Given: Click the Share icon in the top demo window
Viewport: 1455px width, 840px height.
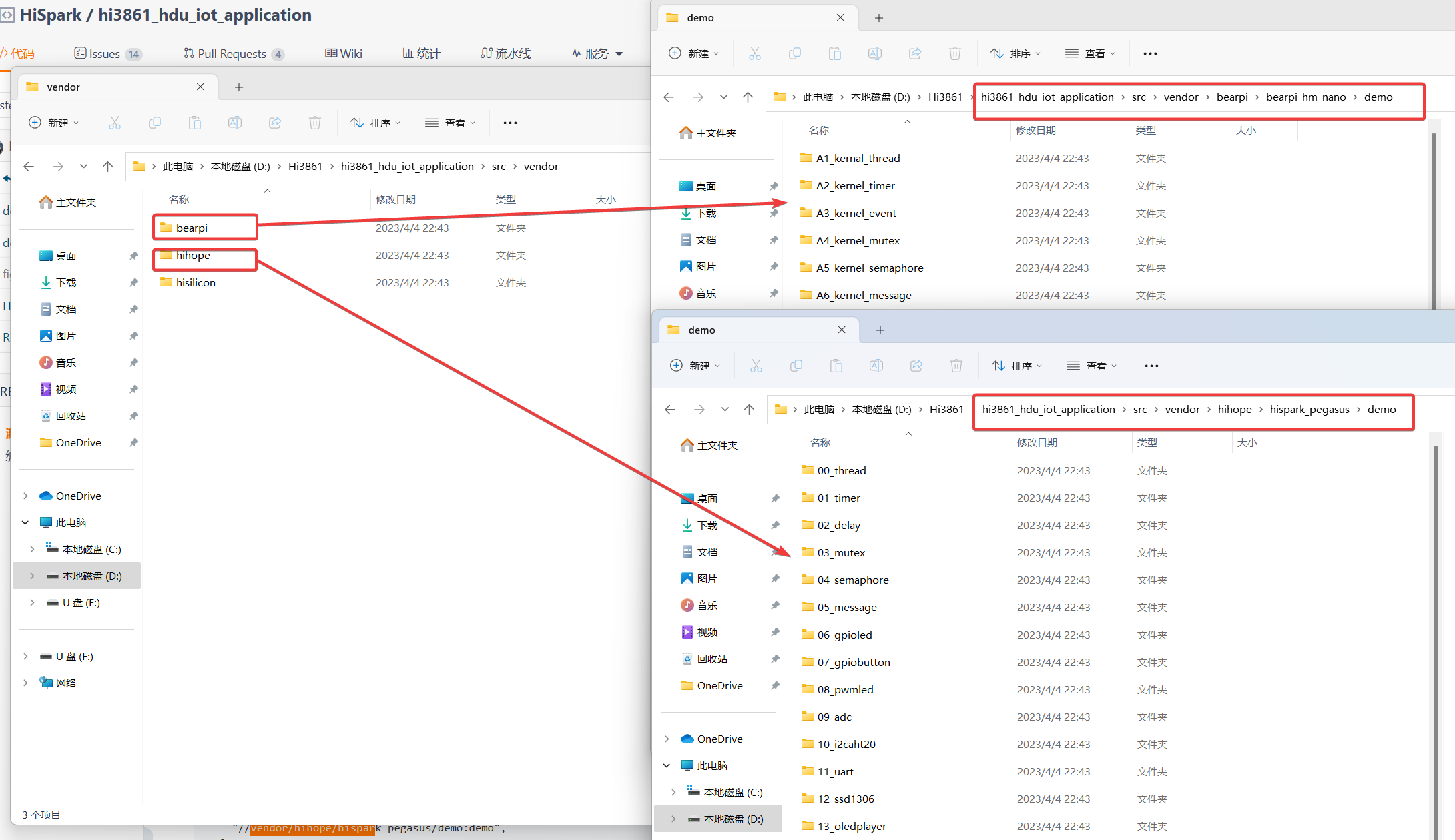Looking at the screenshot, I should tap(915, 53).
